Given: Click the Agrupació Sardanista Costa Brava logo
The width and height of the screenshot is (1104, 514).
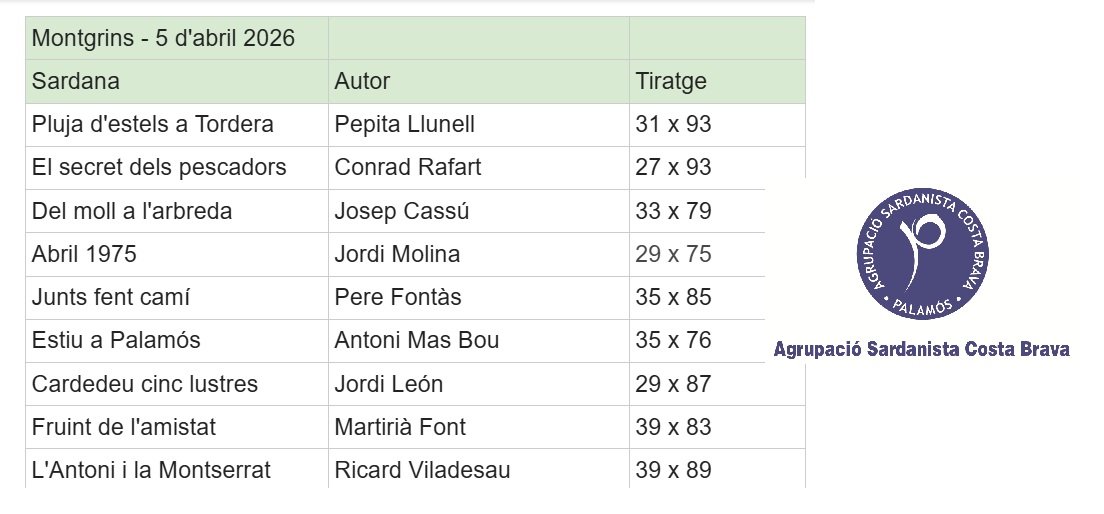Looking at the screenshot, I should pyautogui.click(x=921, y=255).
